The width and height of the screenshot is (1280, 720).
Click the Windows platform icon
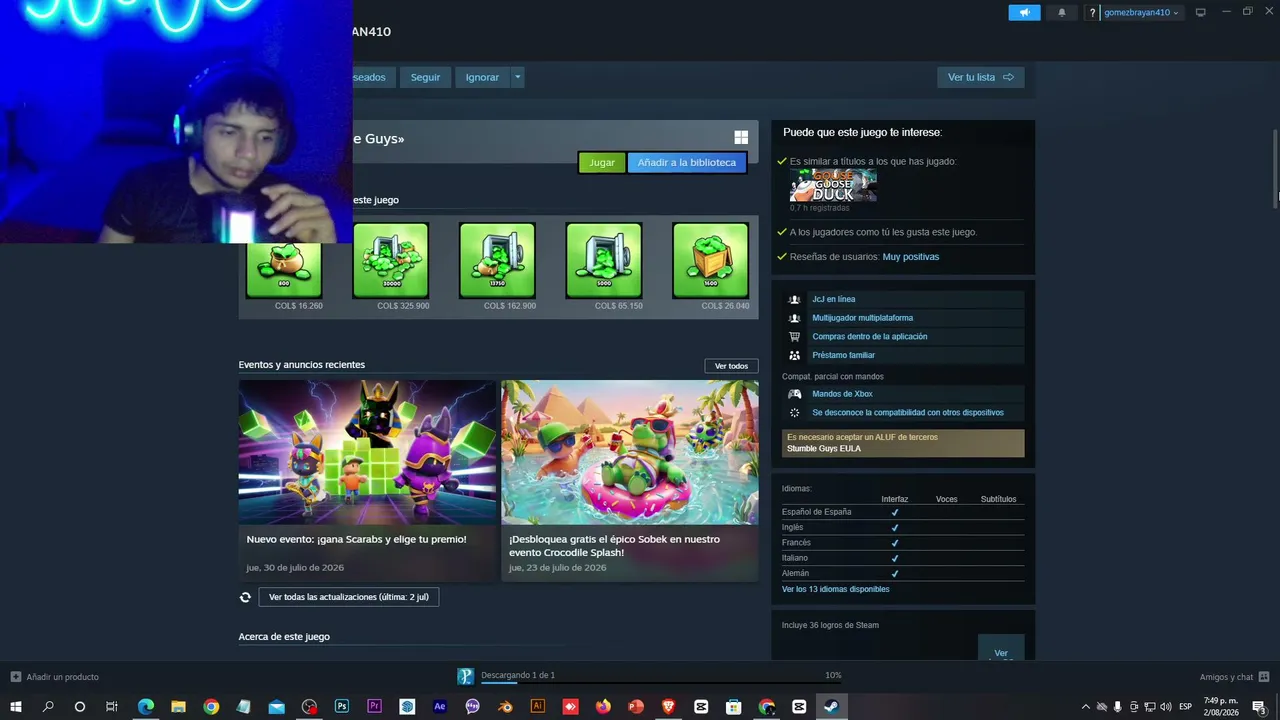(741, 138)
